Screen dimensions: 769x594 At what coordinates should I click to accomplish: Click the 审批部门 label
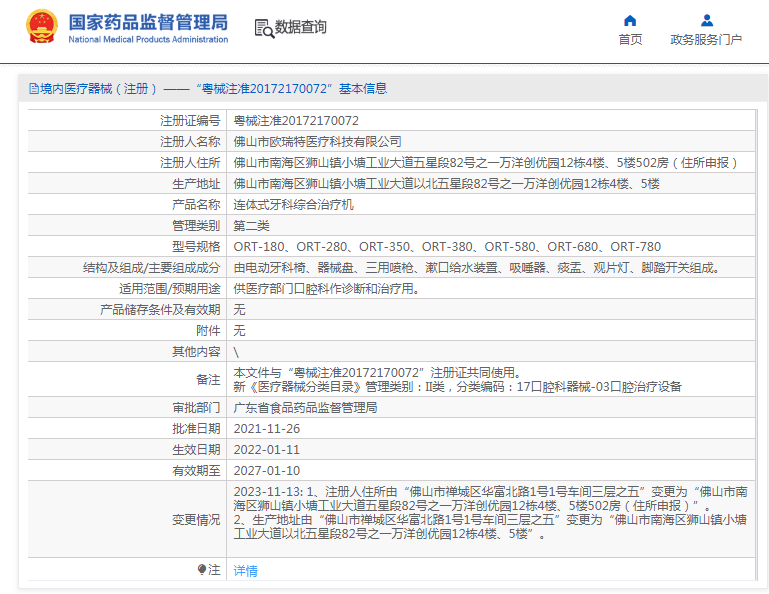click(196, 408)
